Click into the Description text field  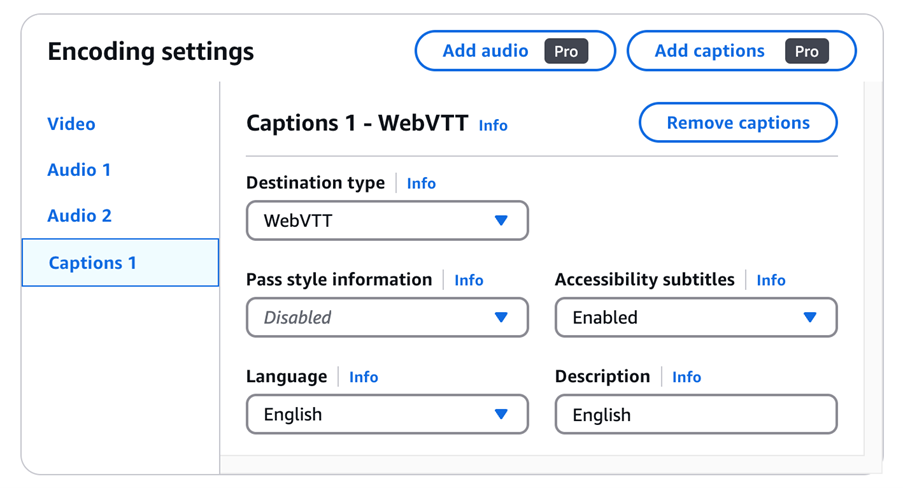[x=696, y=415]
